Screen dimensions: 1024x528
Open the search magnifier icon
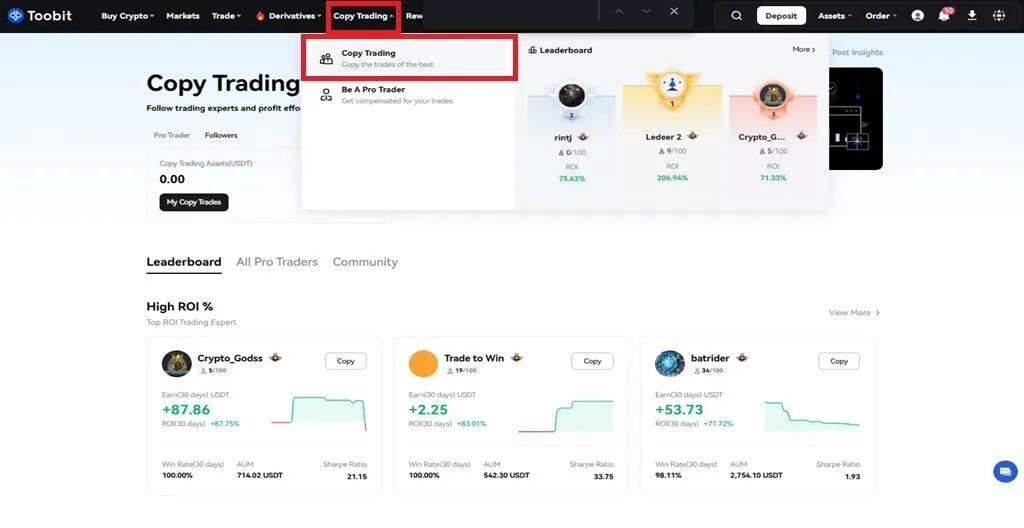click(x=736, y=16)
